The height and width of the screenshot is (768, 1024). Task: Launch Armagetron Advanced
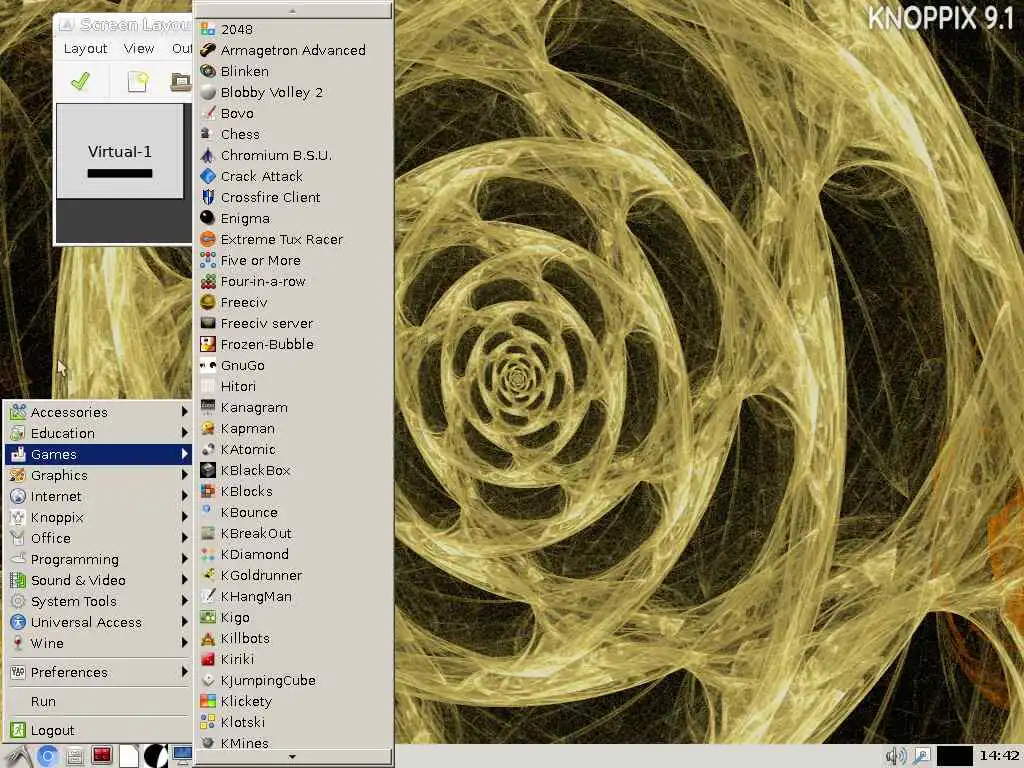[294, 50]
